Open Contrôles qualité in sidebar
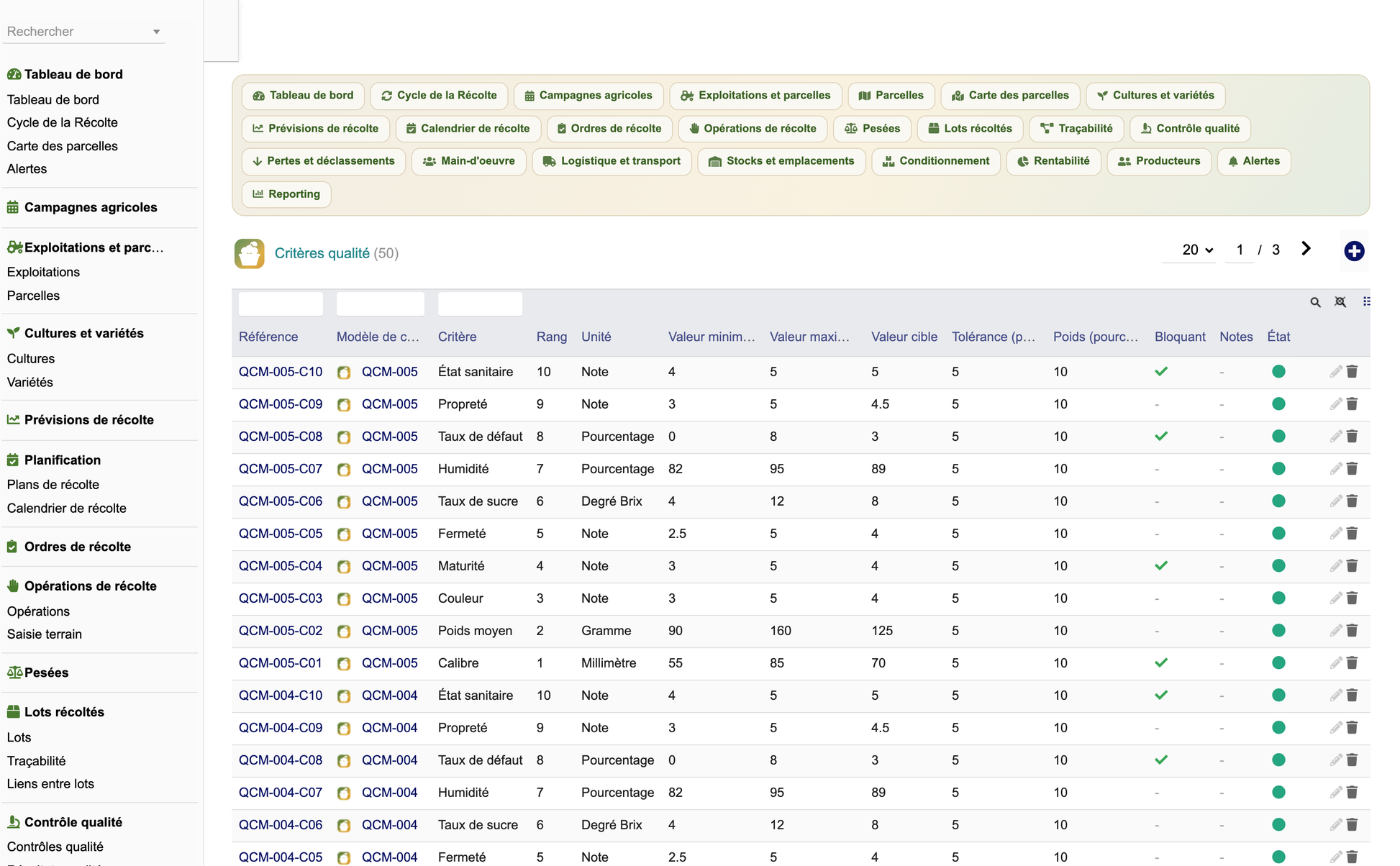Image resolution: width=1400 pixels, height=866 pixels. 55,847
